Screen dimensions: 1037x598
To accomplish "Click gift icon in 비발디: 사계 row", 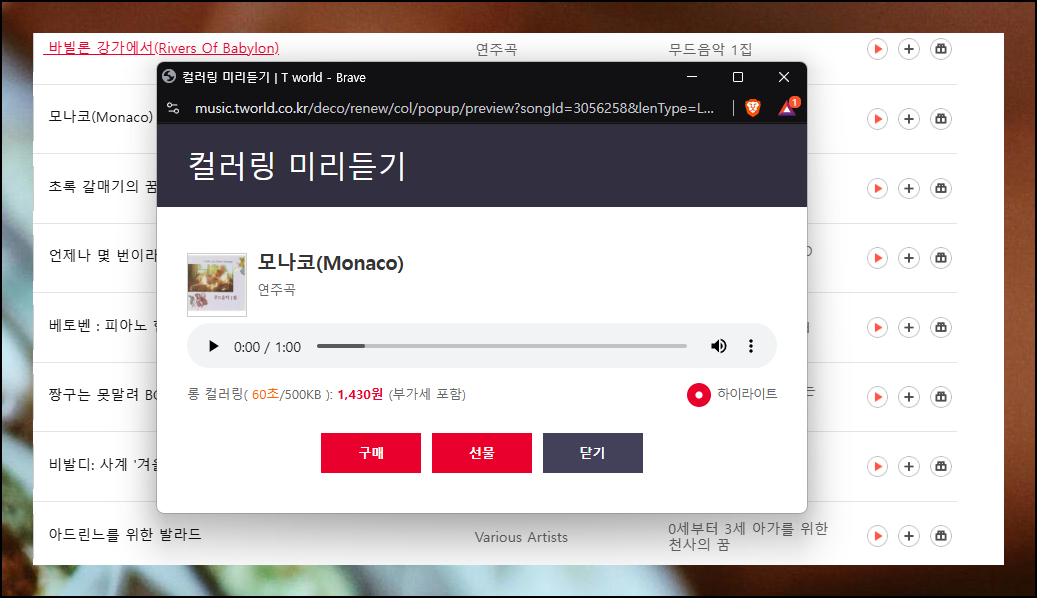I will (940, 466).
